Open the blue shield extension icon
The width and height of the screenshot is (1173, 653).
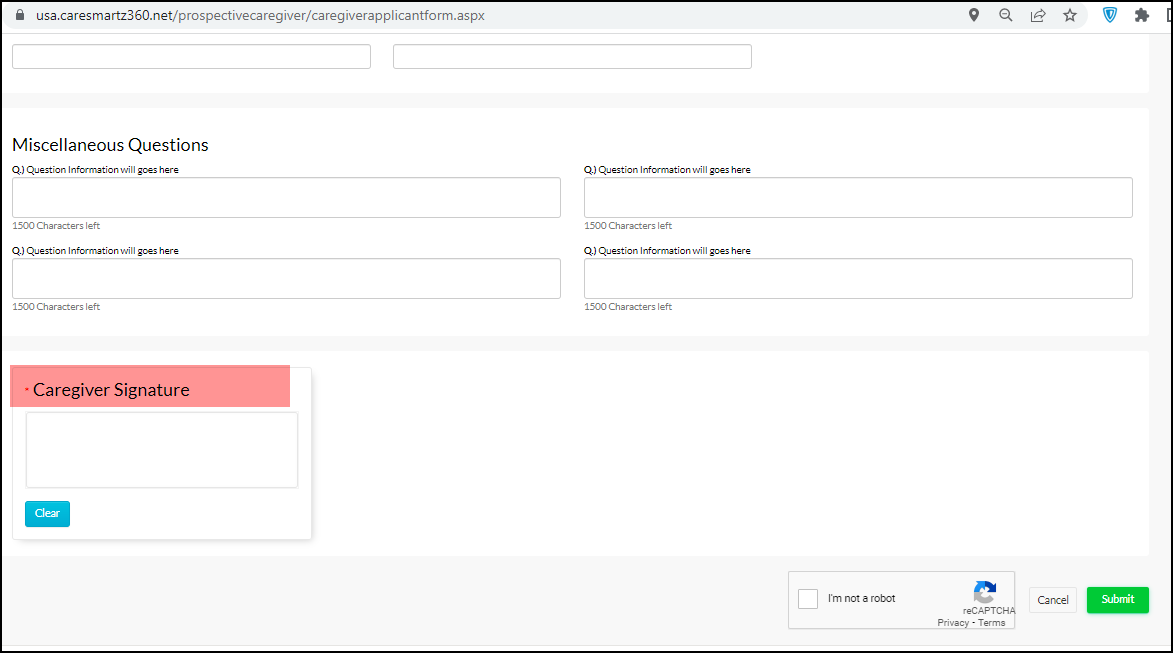pyautogui.click(x=1109, y=16)
